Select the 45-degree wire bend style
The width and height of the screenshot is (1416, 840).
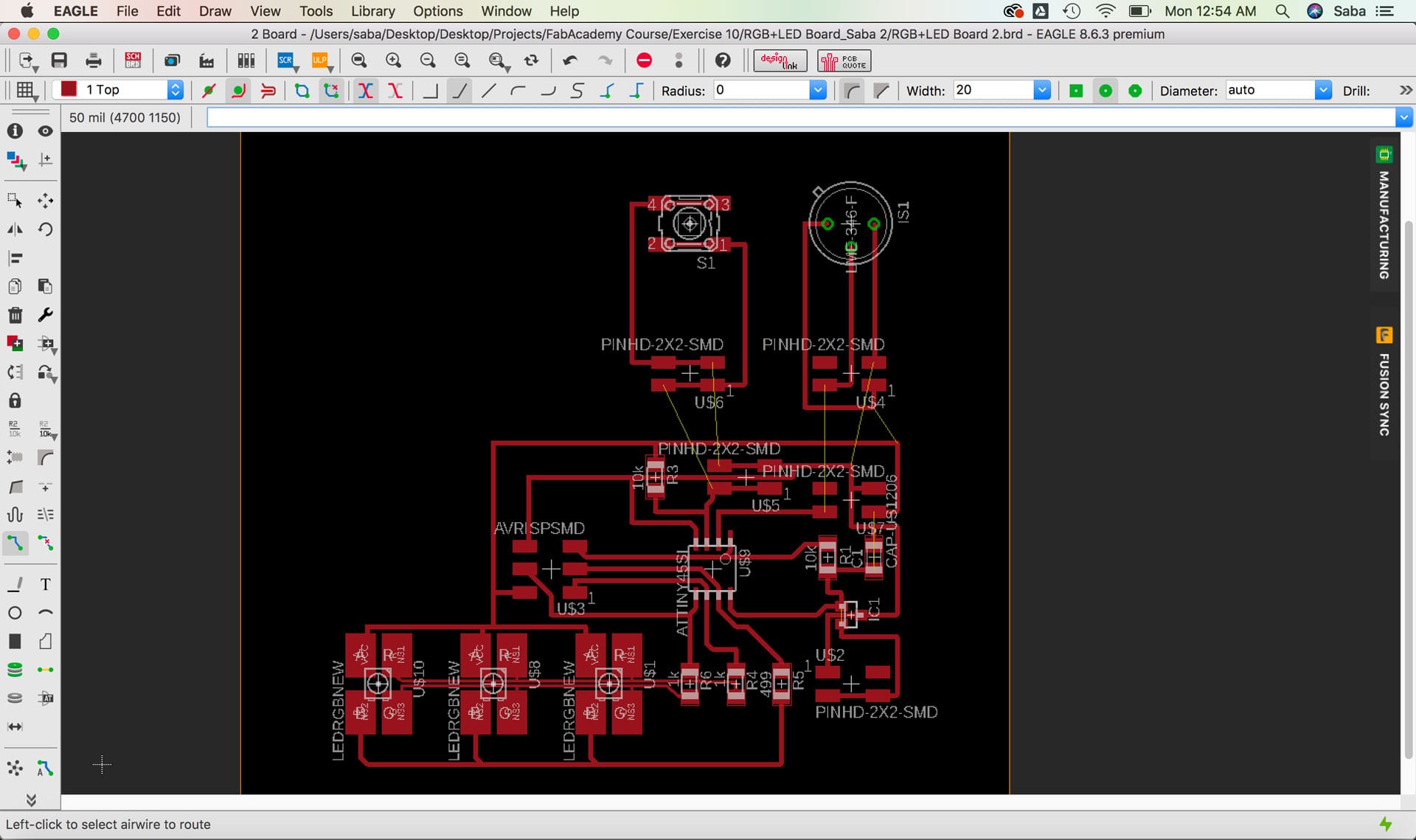coord(459,90)
